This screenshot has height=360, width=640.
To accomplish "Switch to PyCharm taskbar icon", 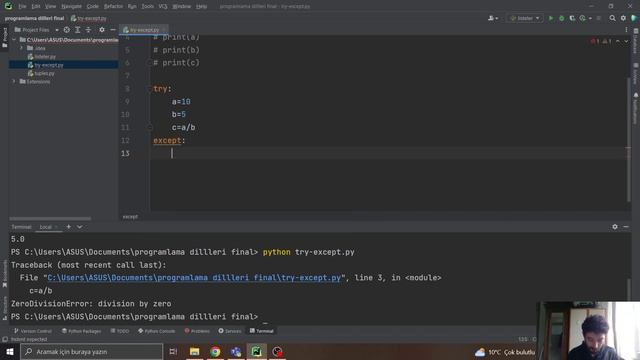I will (256, 351).
